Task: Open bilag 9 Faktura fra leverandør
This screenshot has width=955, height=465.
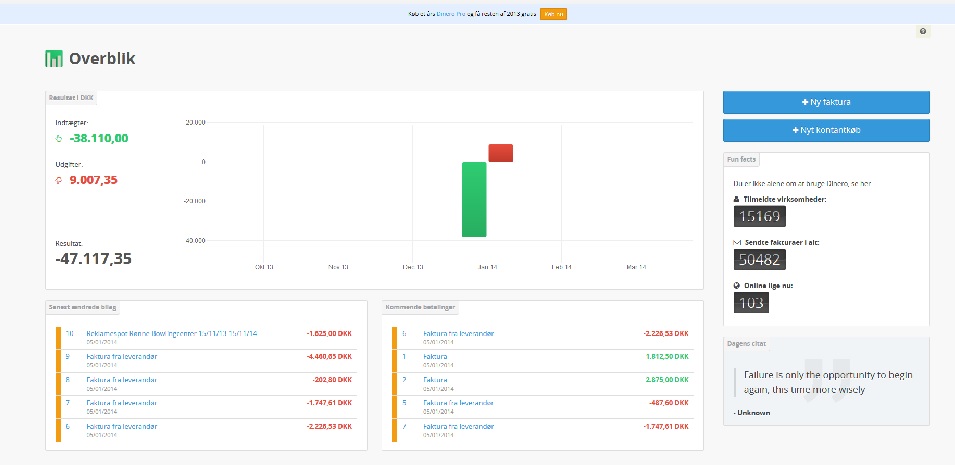Action: coord(124,356)
